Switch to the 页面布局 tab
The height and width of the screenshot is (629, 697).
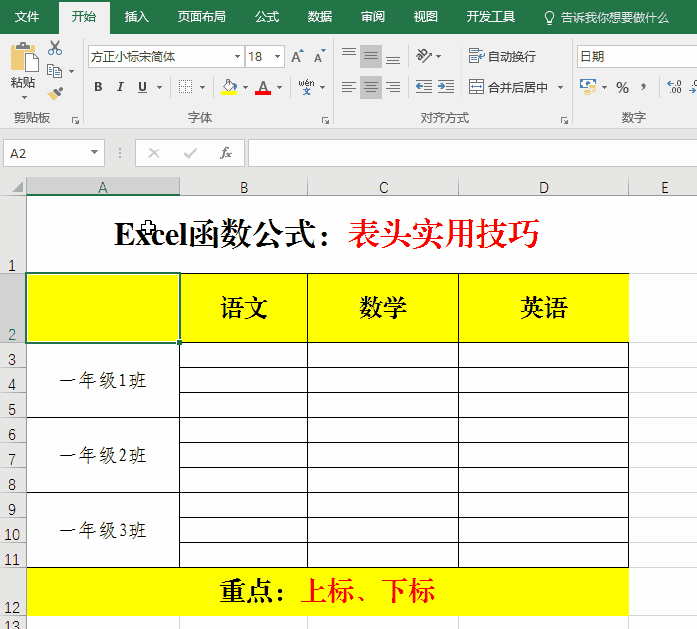(201, 17)
